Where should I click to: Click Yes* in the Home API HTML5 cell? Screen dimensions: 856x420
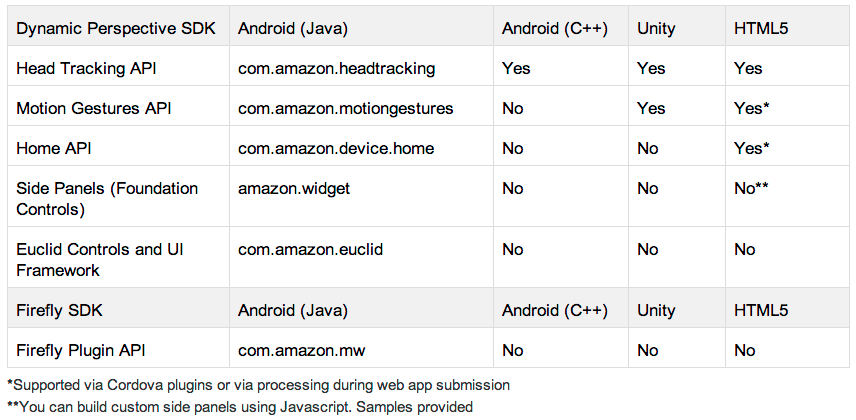coord(751,148)
